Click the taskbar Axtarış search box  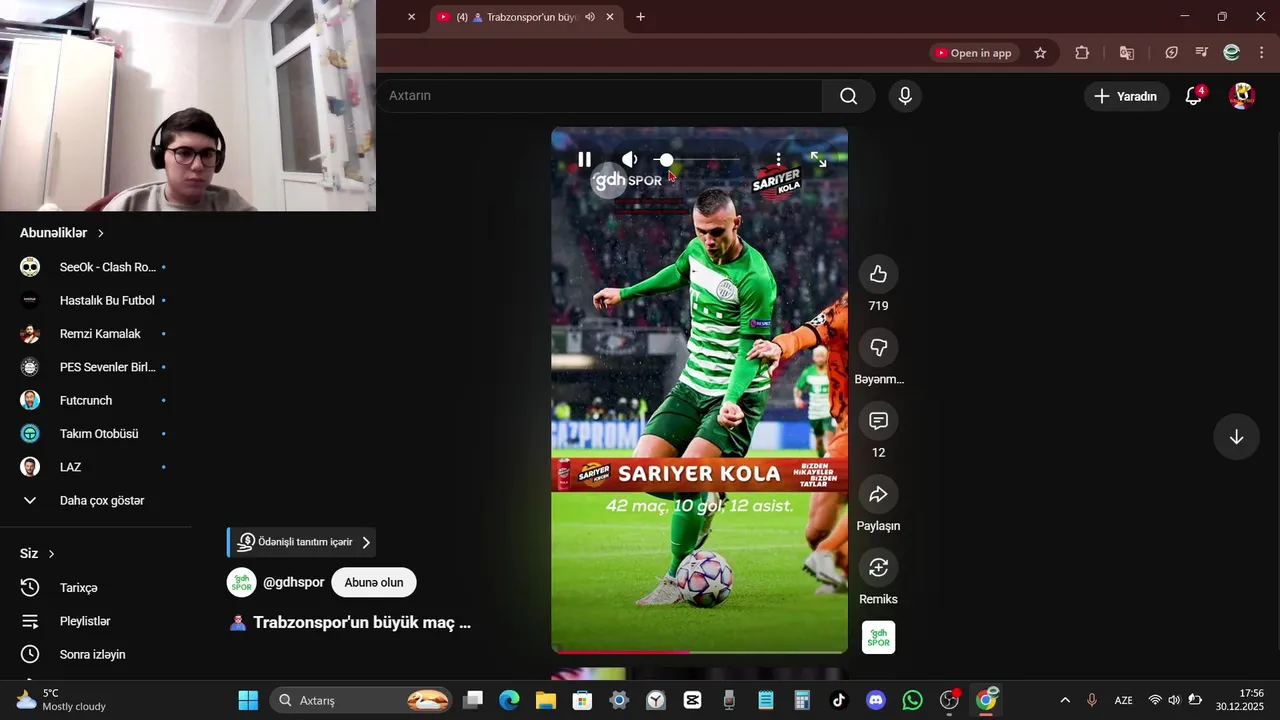360,700
